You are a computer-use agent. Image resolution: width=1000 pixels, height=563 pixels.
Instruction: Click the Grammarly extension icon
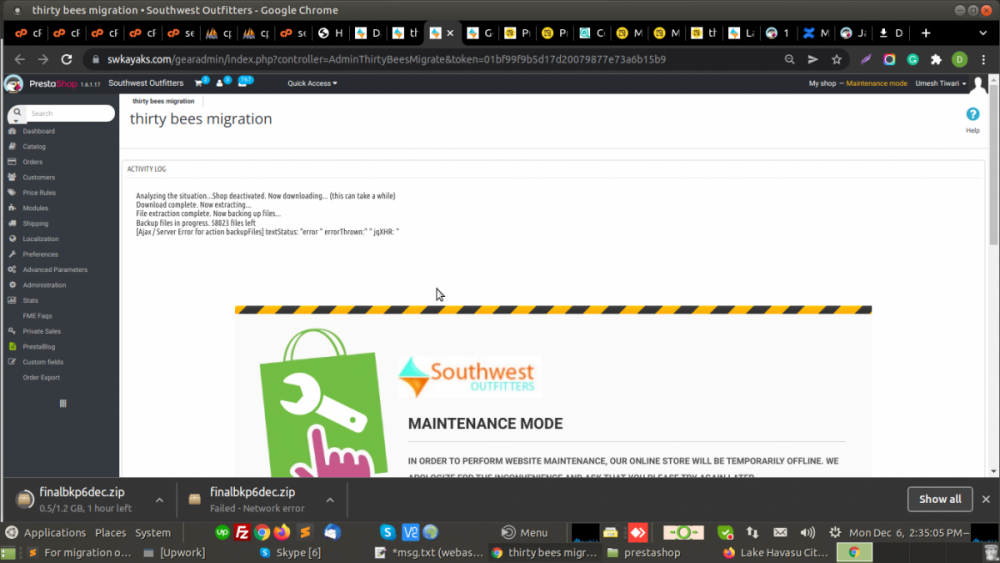tap(912, 59)
